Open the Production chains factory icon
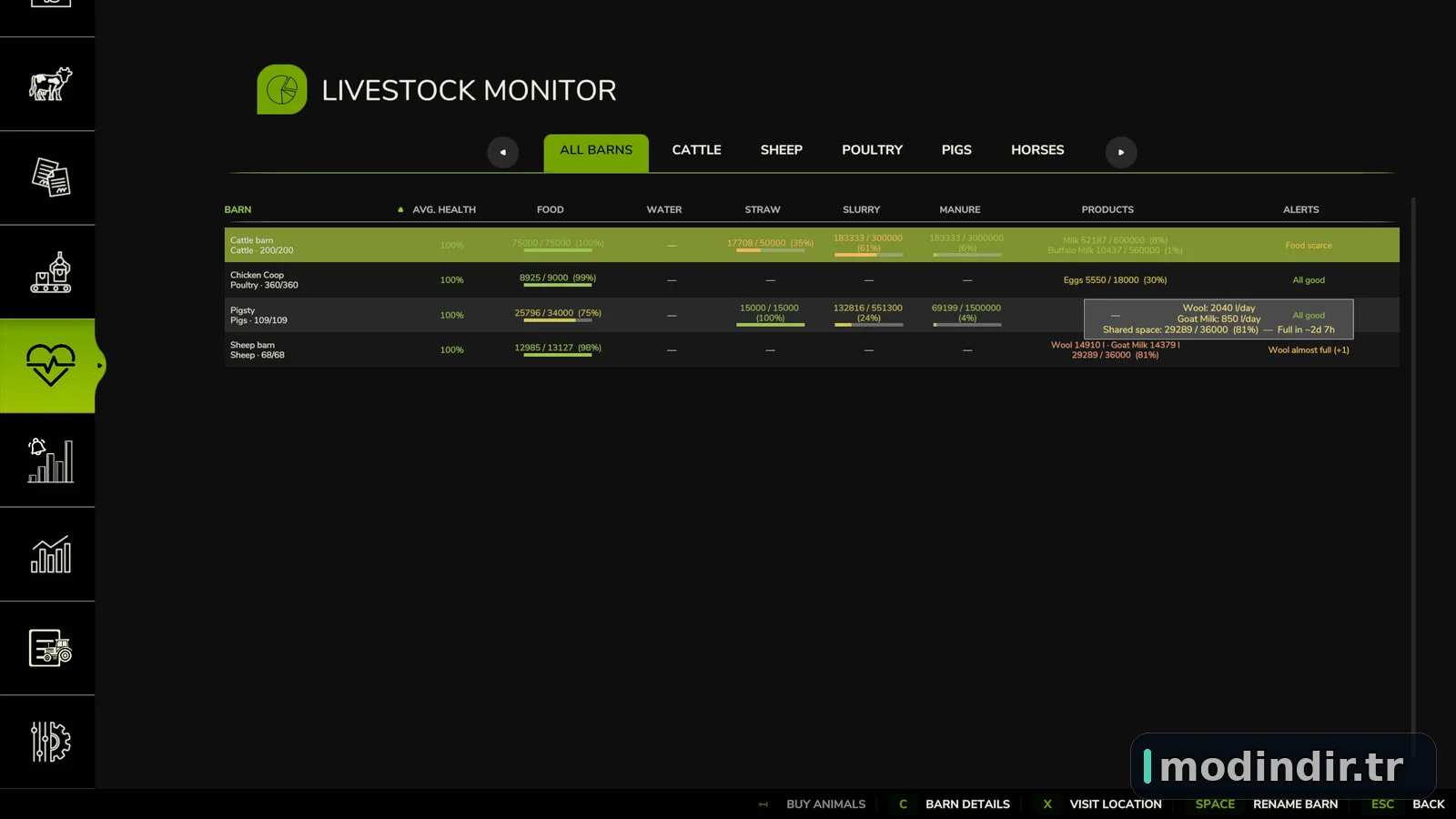Viewport: 1456px width, 819px height. 50,272
